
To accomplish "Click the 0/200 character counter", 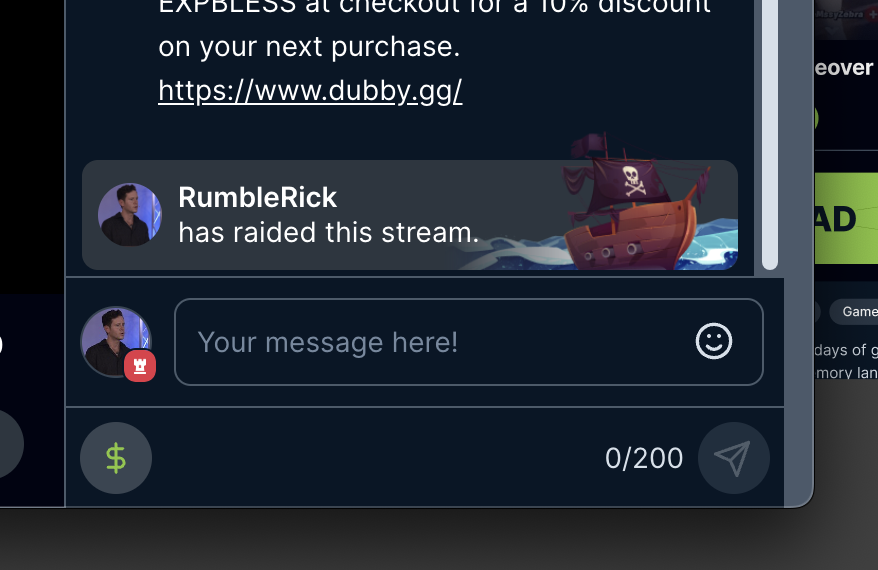I will [x=644, y=459].
